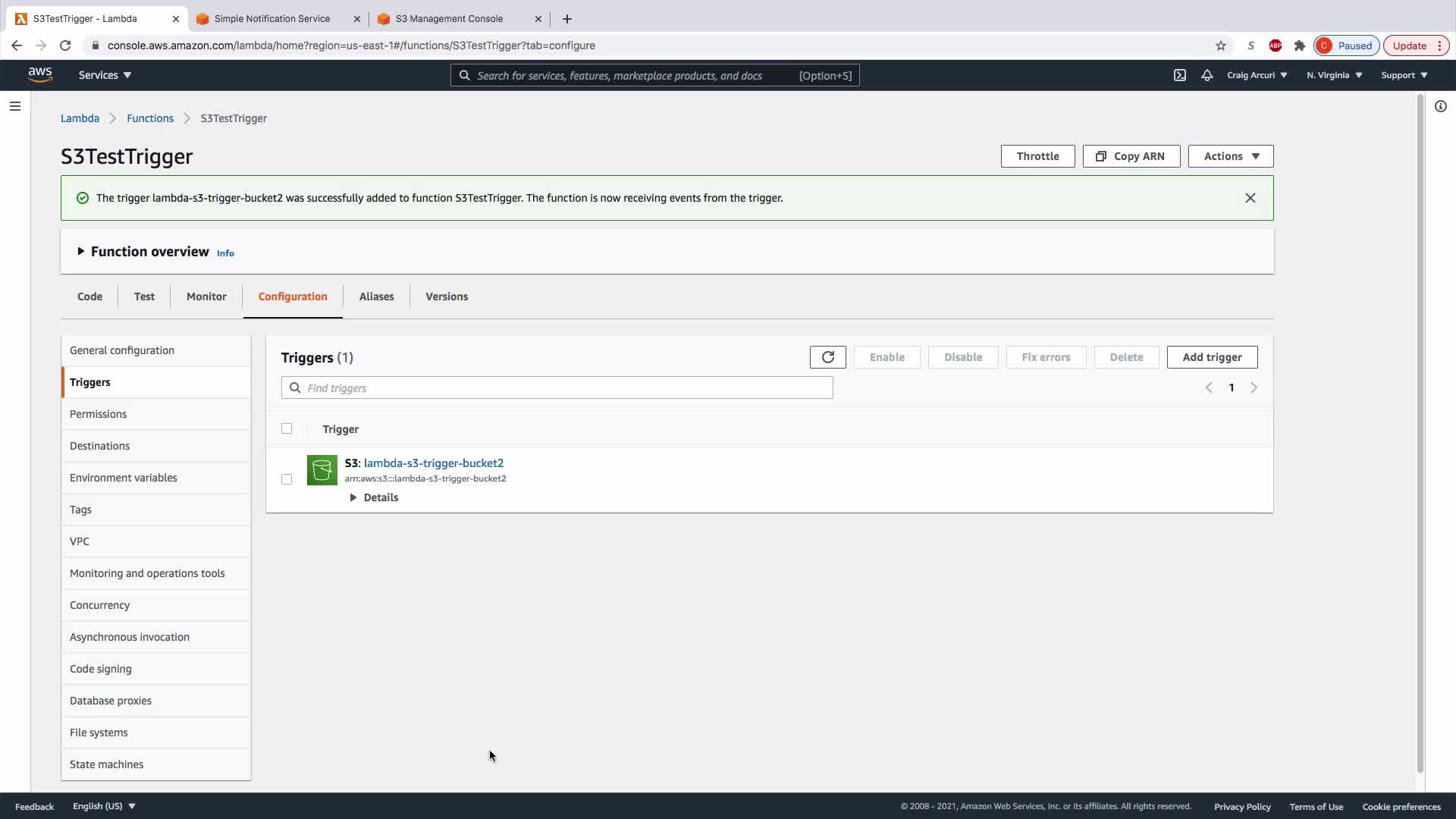The image size is (1456, 819).
Task: Click the Add trigger button
Action: (x=1211, y=357)
